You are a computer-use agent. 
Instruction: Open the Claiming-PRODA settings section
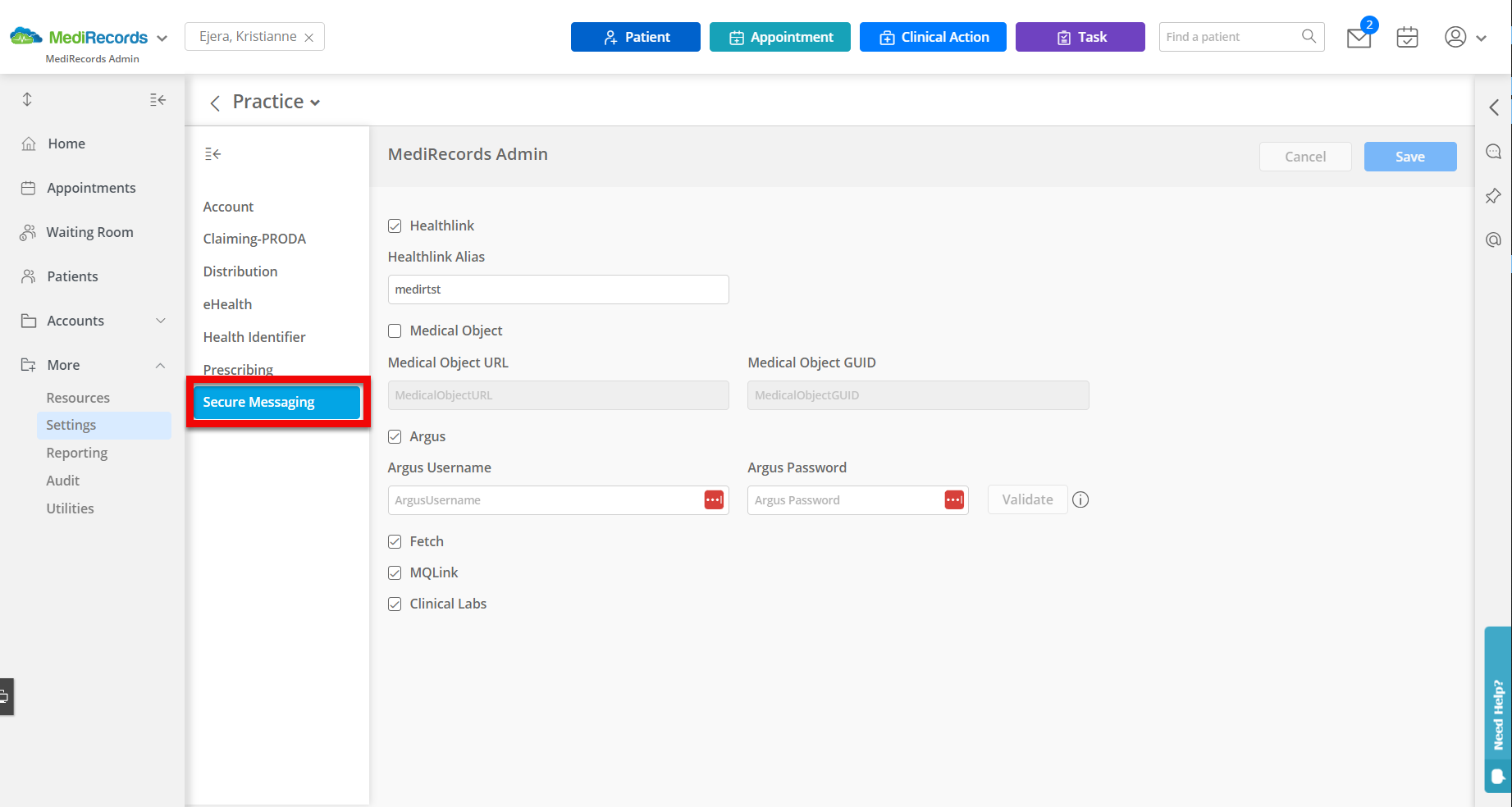pyautogui.click(x=254, y=239)
